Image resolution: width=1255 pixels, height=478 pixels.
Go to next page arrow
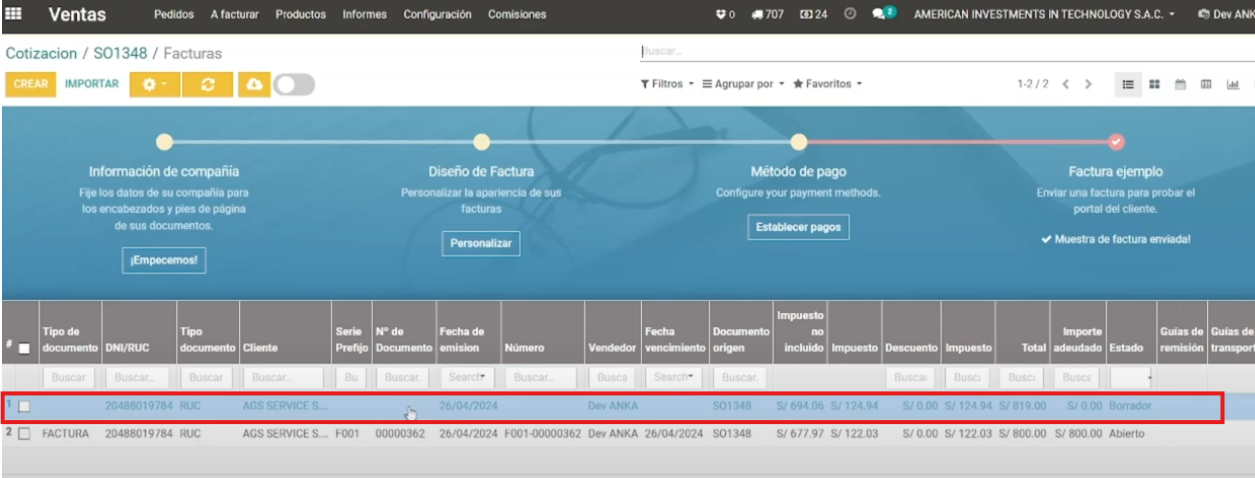(x=1088, y=85)
